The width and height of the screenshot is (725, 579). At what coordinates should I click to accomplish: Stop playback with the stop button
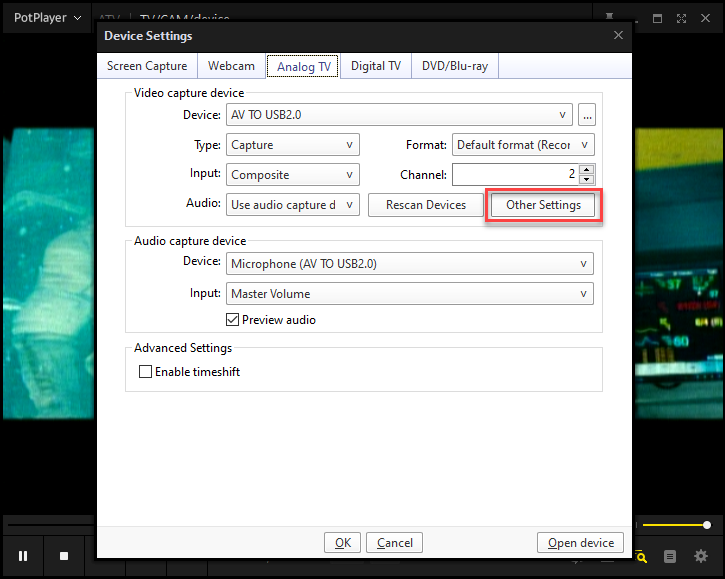[x=64, y=556]
